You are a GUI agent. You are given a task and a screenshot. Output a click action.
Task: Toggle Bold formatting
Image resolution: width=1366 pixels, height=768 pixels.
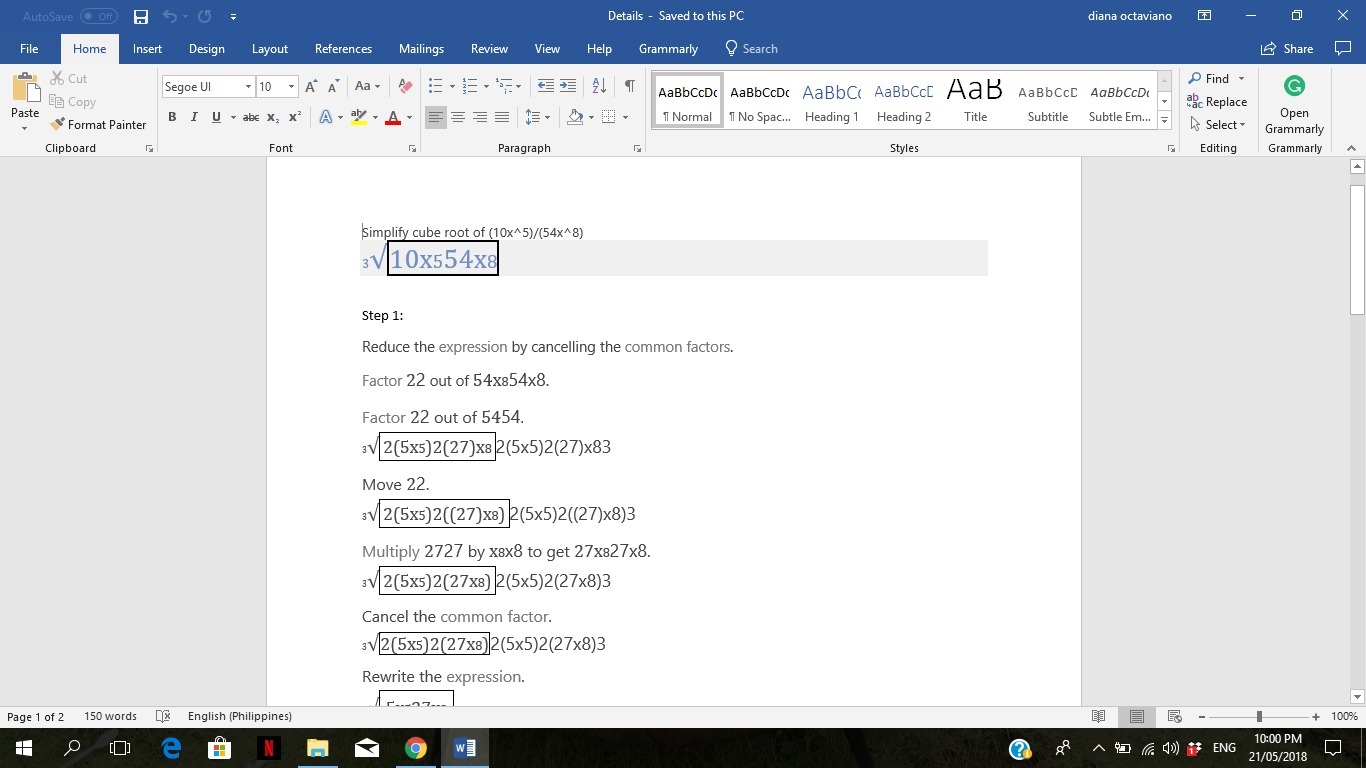172,118
